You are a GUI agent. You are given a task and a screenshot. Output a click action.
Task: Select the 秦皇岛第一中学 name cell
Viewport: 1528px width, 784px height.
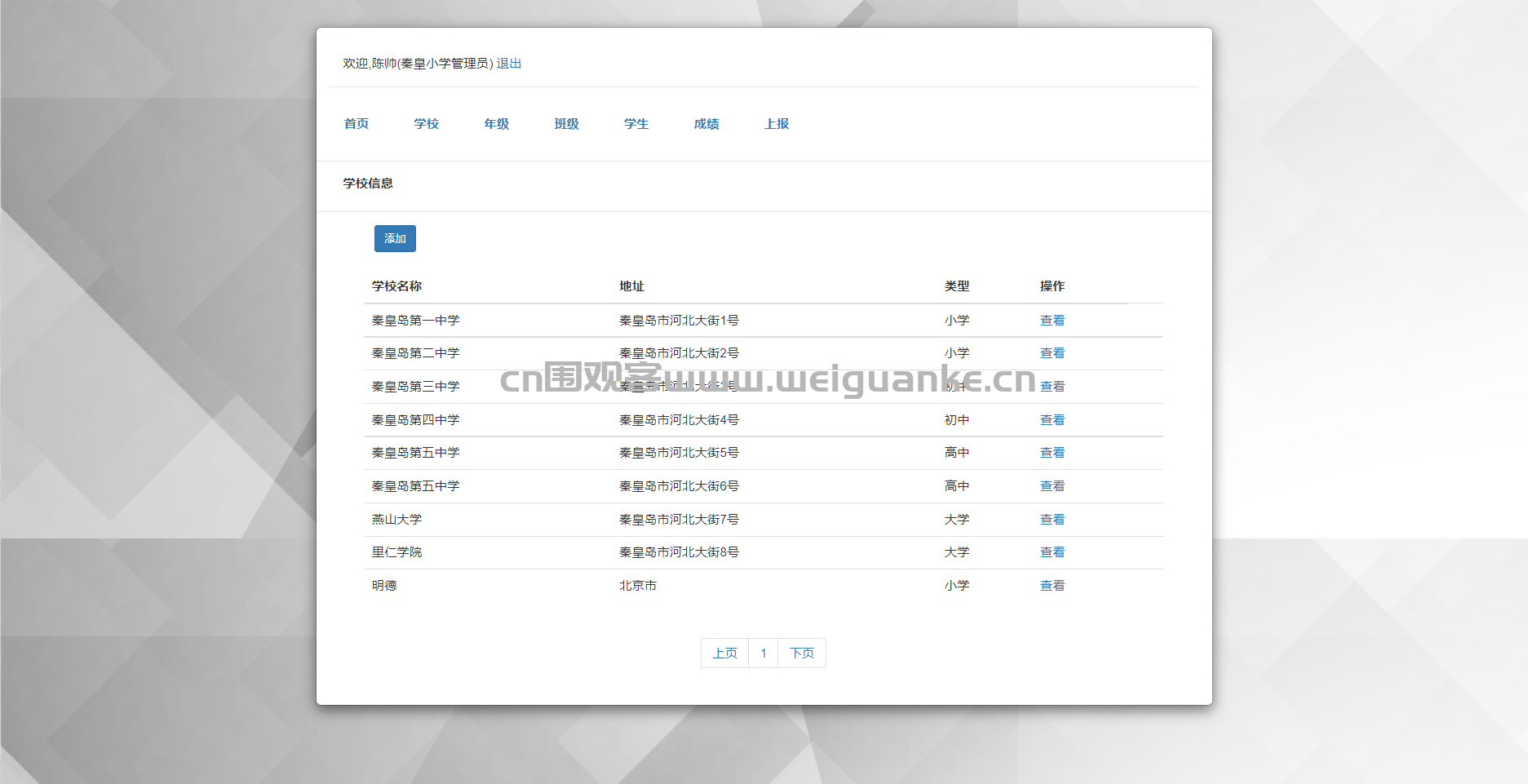(416, 321)
